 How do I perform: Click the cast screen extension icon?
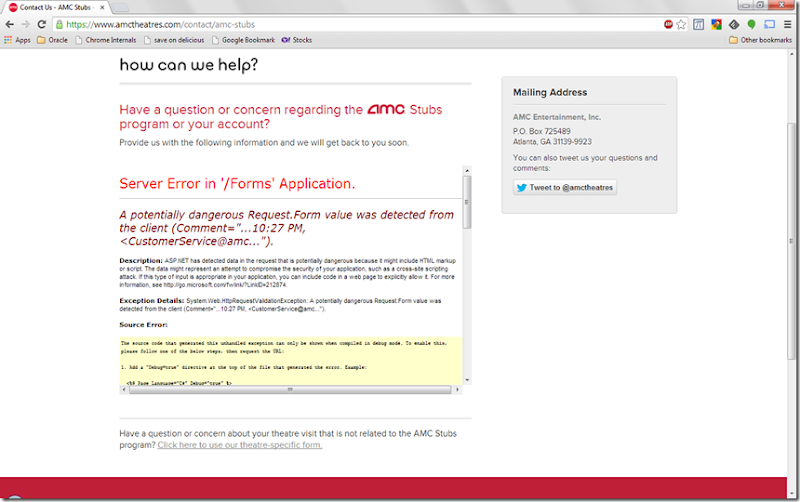(769, 24)
